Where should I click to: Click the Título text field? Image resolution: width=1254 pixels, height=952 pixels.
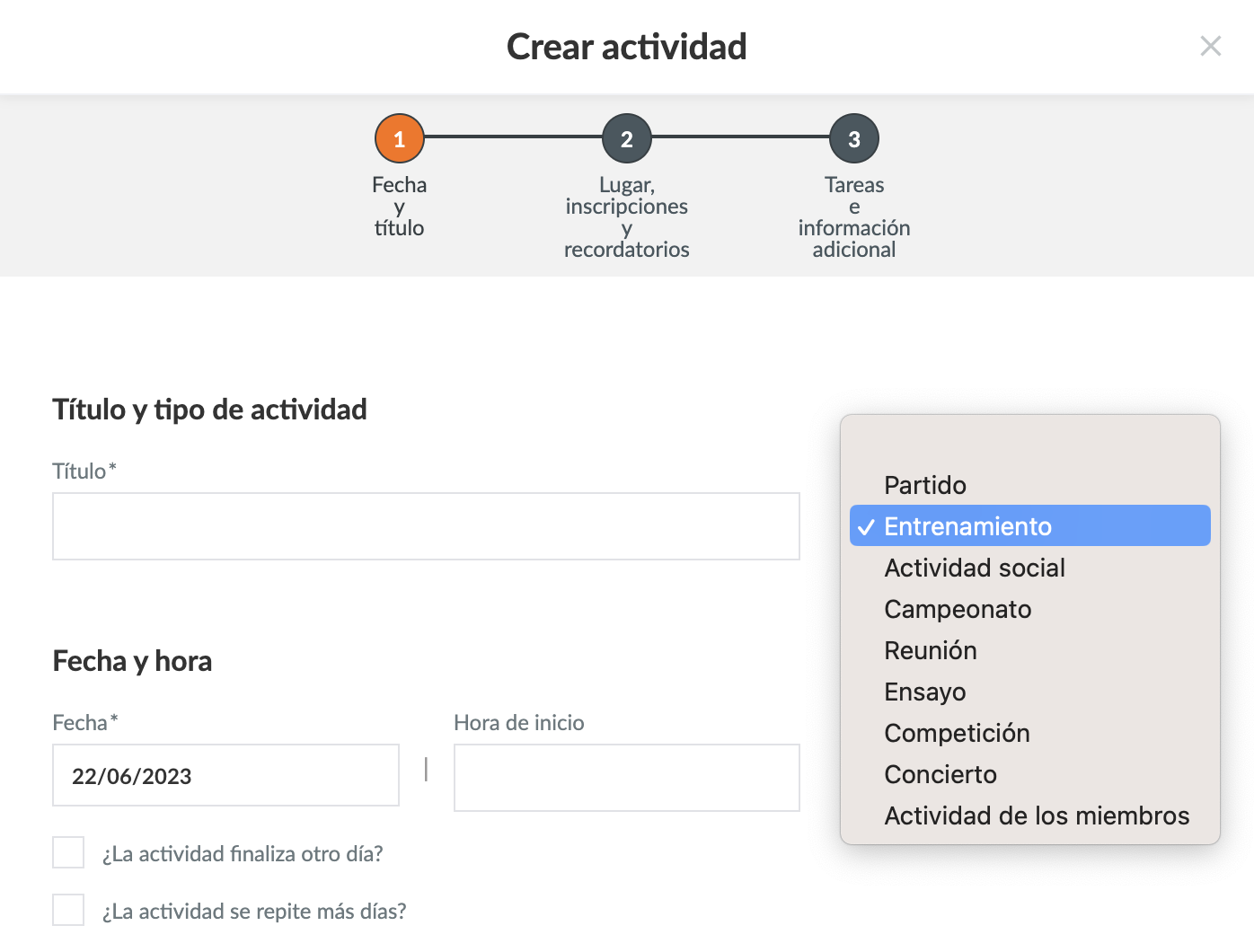click(426, 526)
